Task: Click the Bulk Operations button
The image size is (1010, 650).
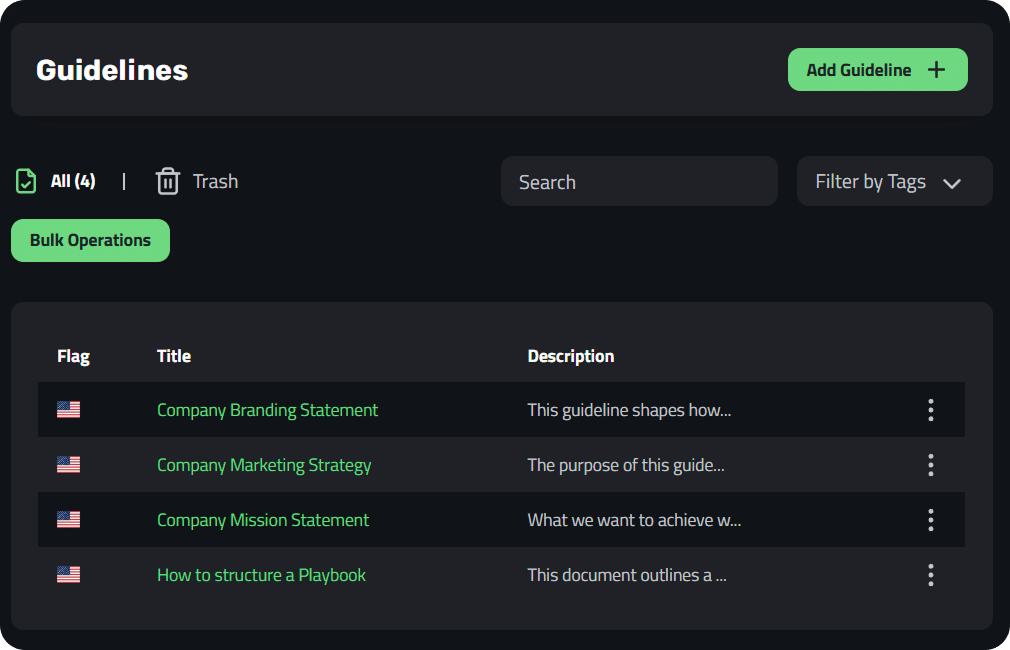Action: pyautogui.click(x=90, y=241)
